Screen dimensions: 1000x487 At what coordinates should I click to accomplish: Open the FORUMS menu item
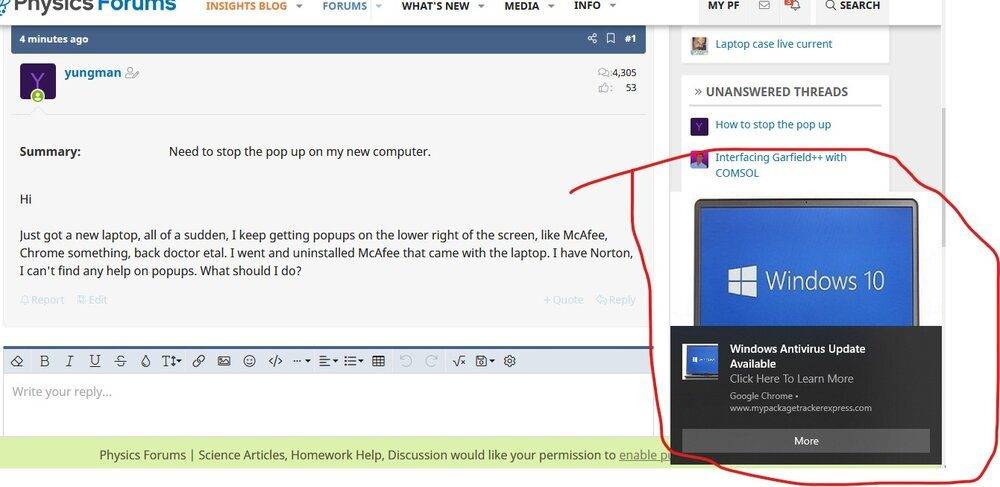click(x=344, y=6)
